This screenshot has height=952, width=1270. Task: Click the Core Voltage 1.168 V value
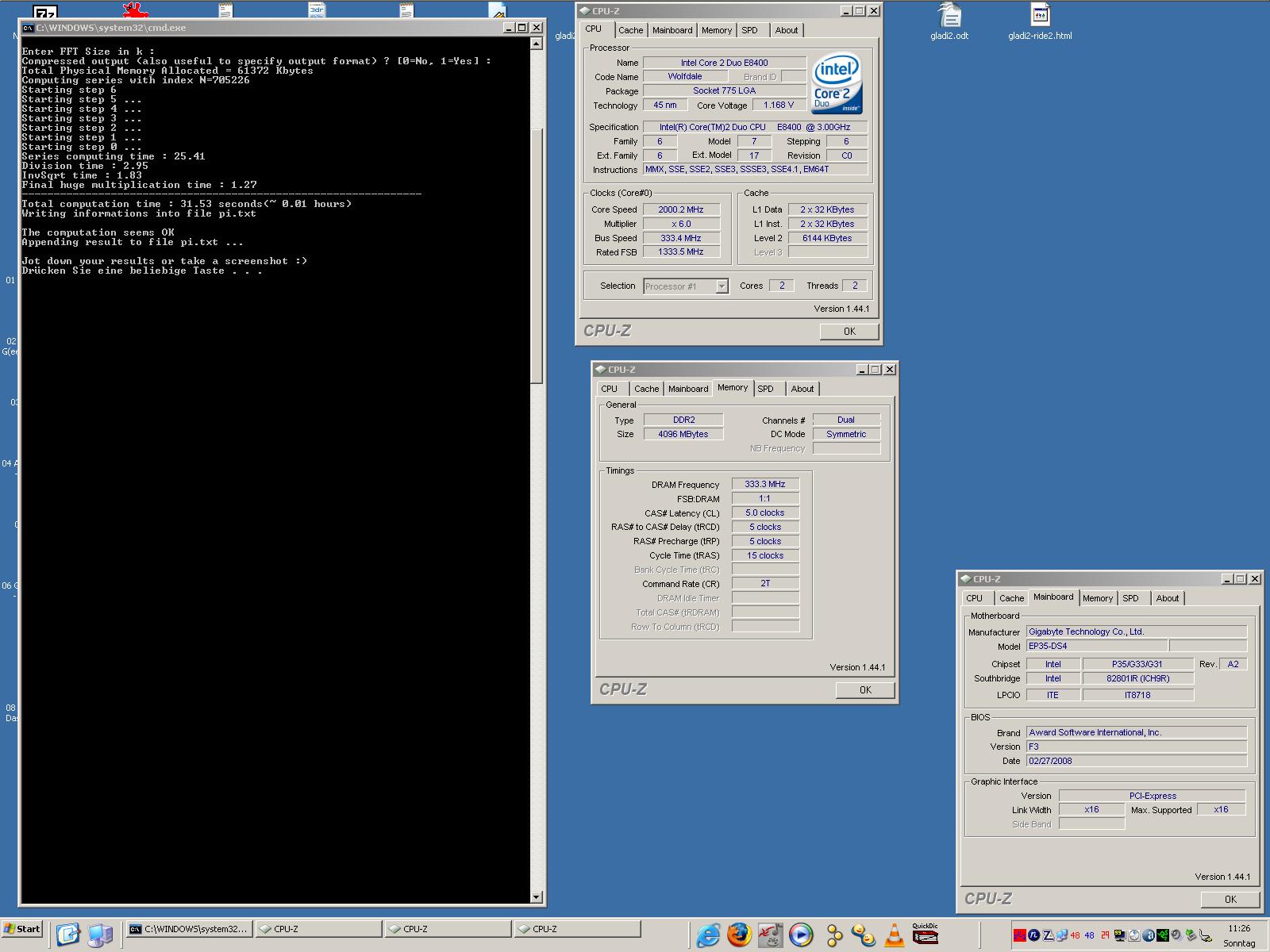click(x=779, y=105)
